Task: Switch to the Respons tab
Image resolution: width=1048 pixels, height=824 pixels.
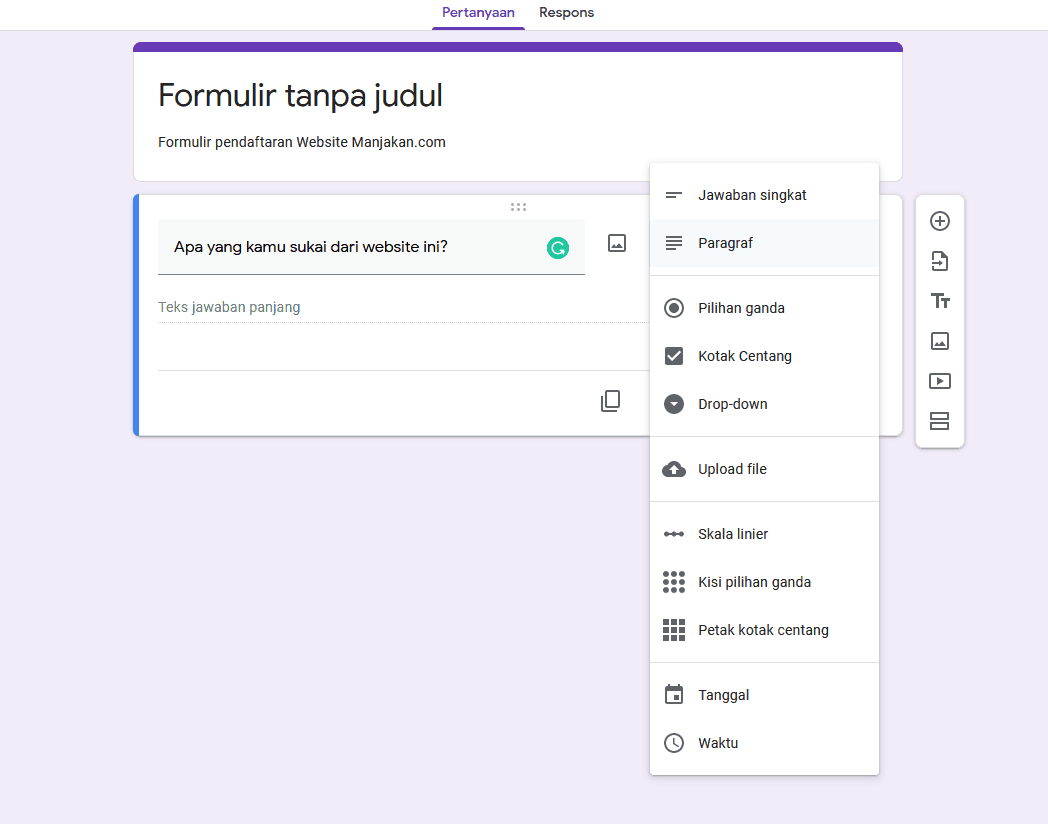Action: (x=566, y=13)
